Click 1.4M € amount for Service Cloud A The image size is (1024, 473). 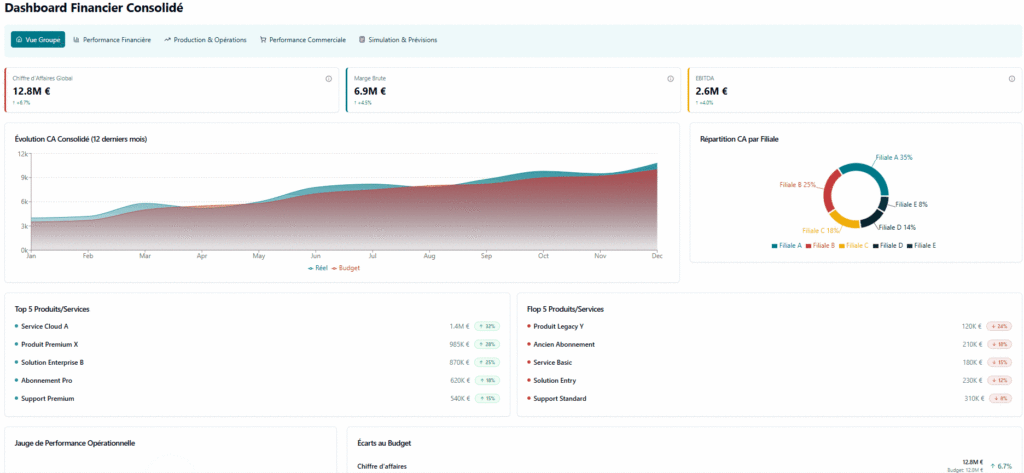pos(460,326)
